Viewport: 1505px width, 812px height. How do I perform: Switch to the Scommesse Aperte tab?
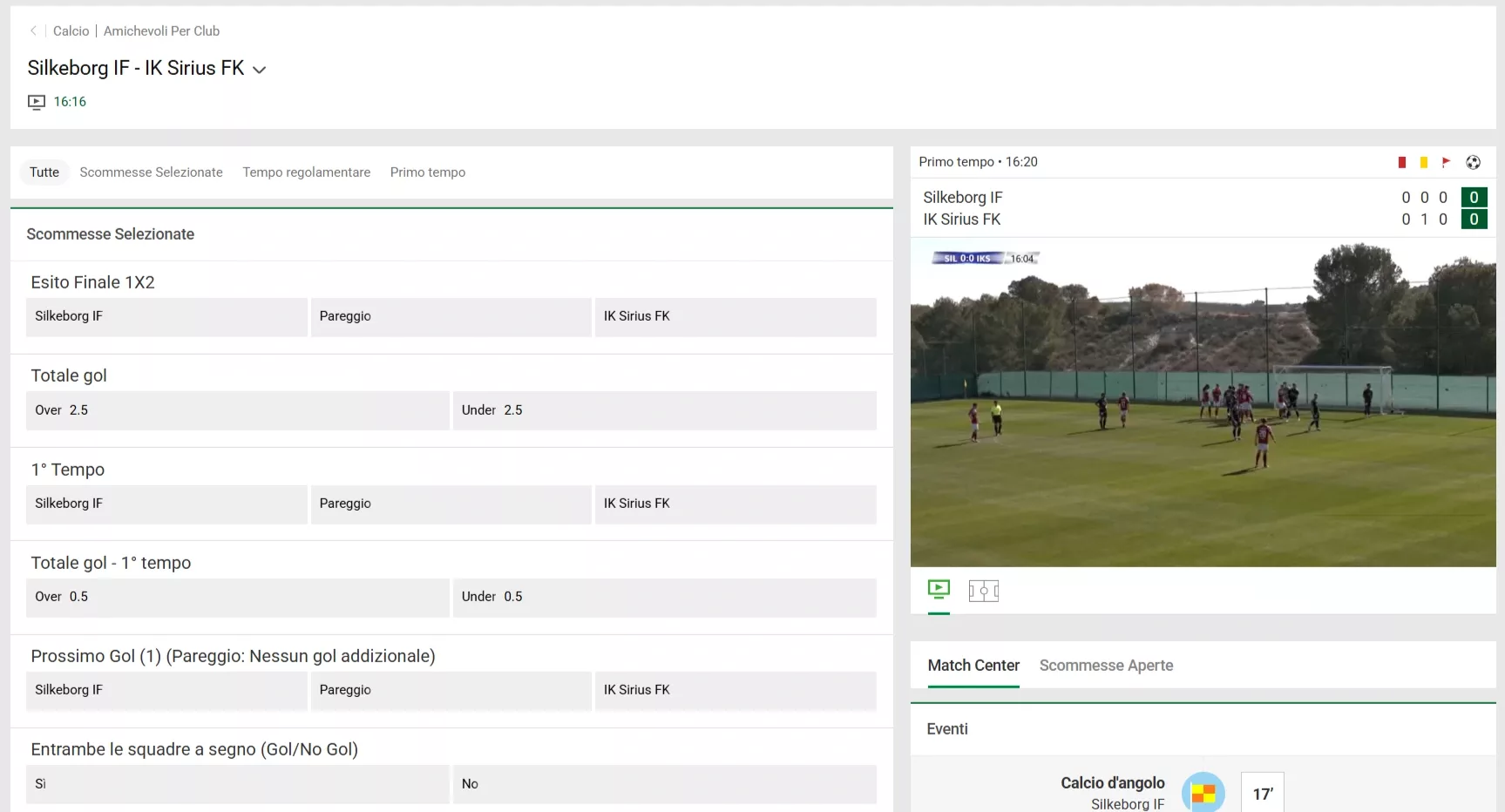1105,665
